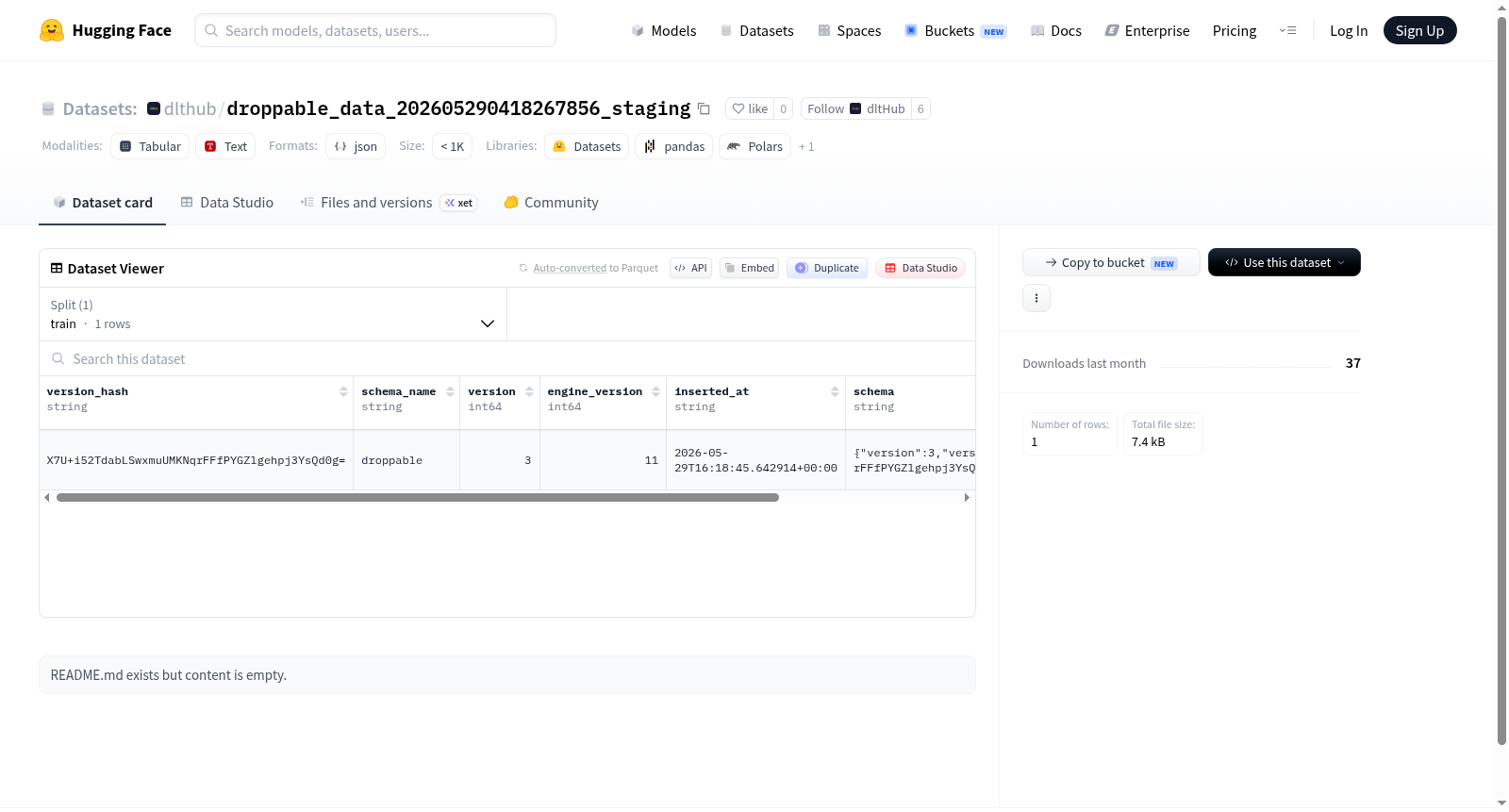
Task: Open the Use this dataset dropdown
Action: coord(1285,262)
